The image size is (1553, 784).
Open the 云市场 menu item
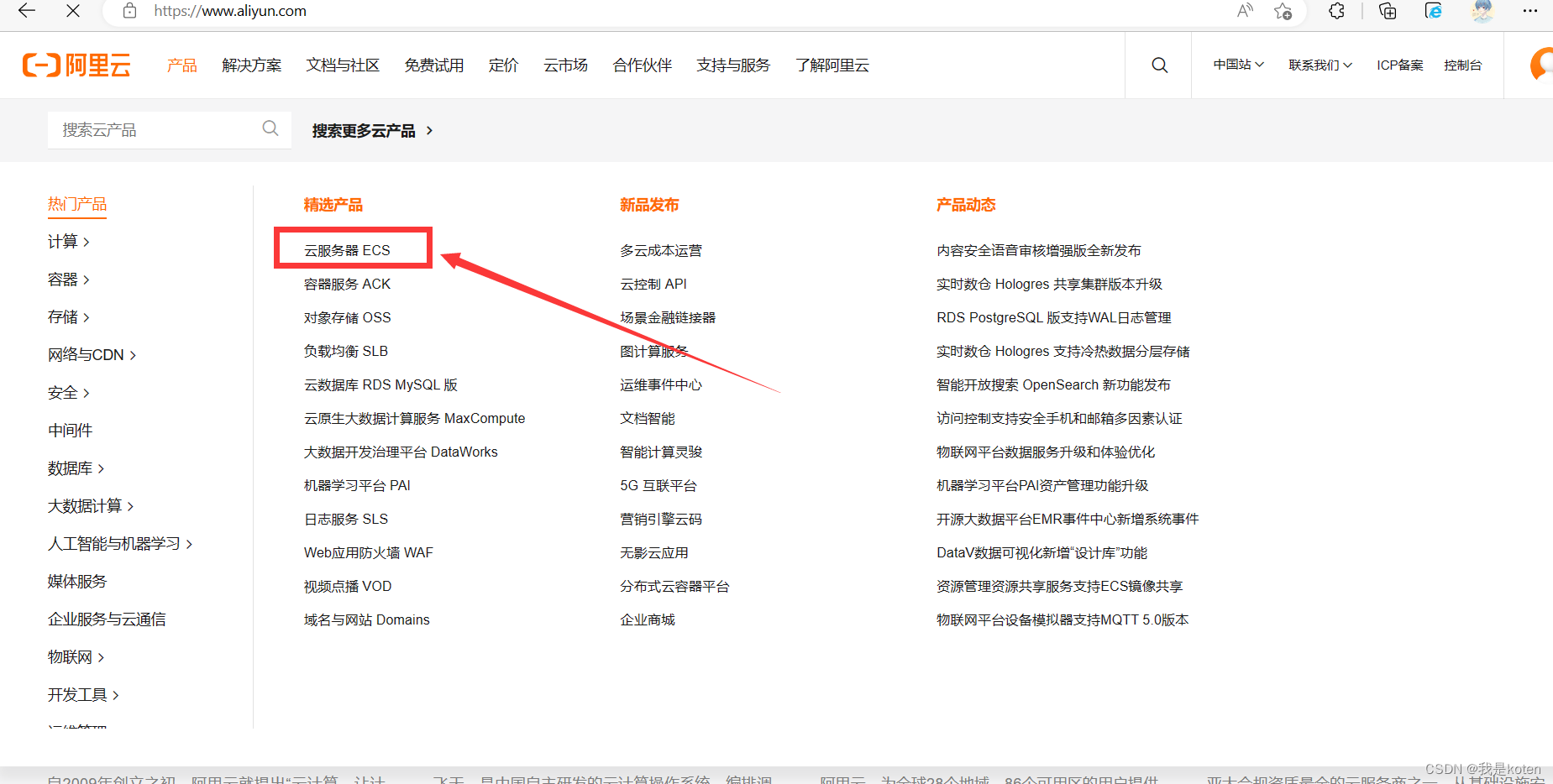click(x=565, y=65)
